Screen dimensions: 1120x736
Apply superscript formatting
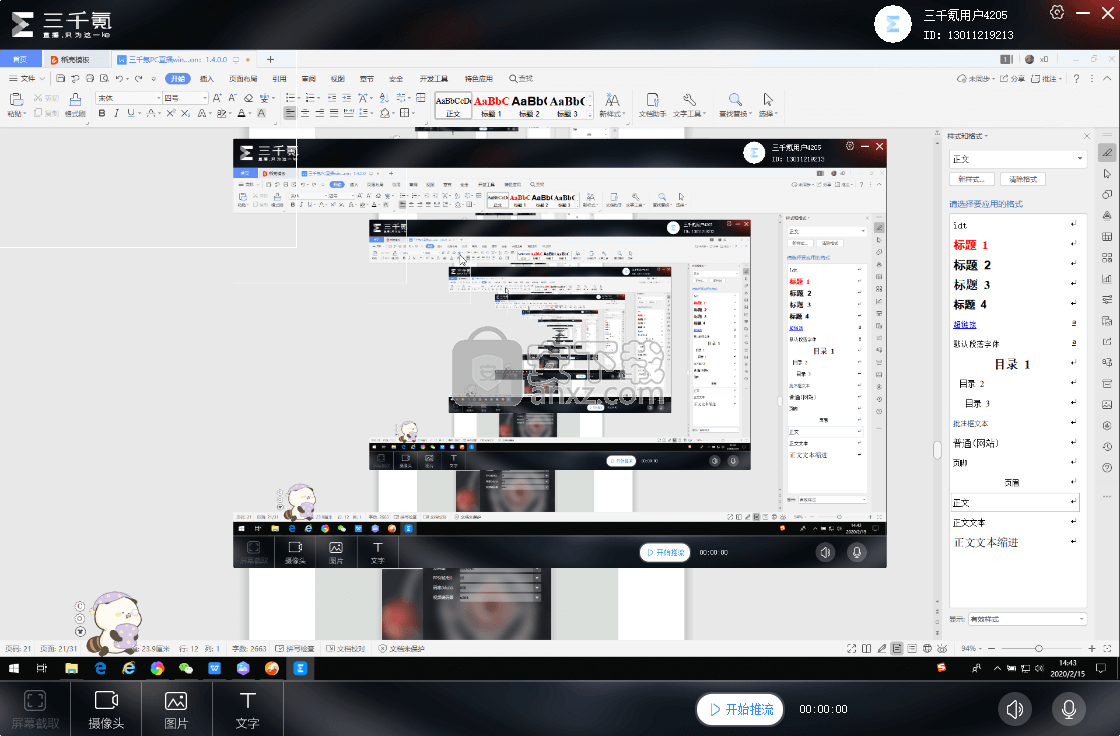tap(171, 113)
